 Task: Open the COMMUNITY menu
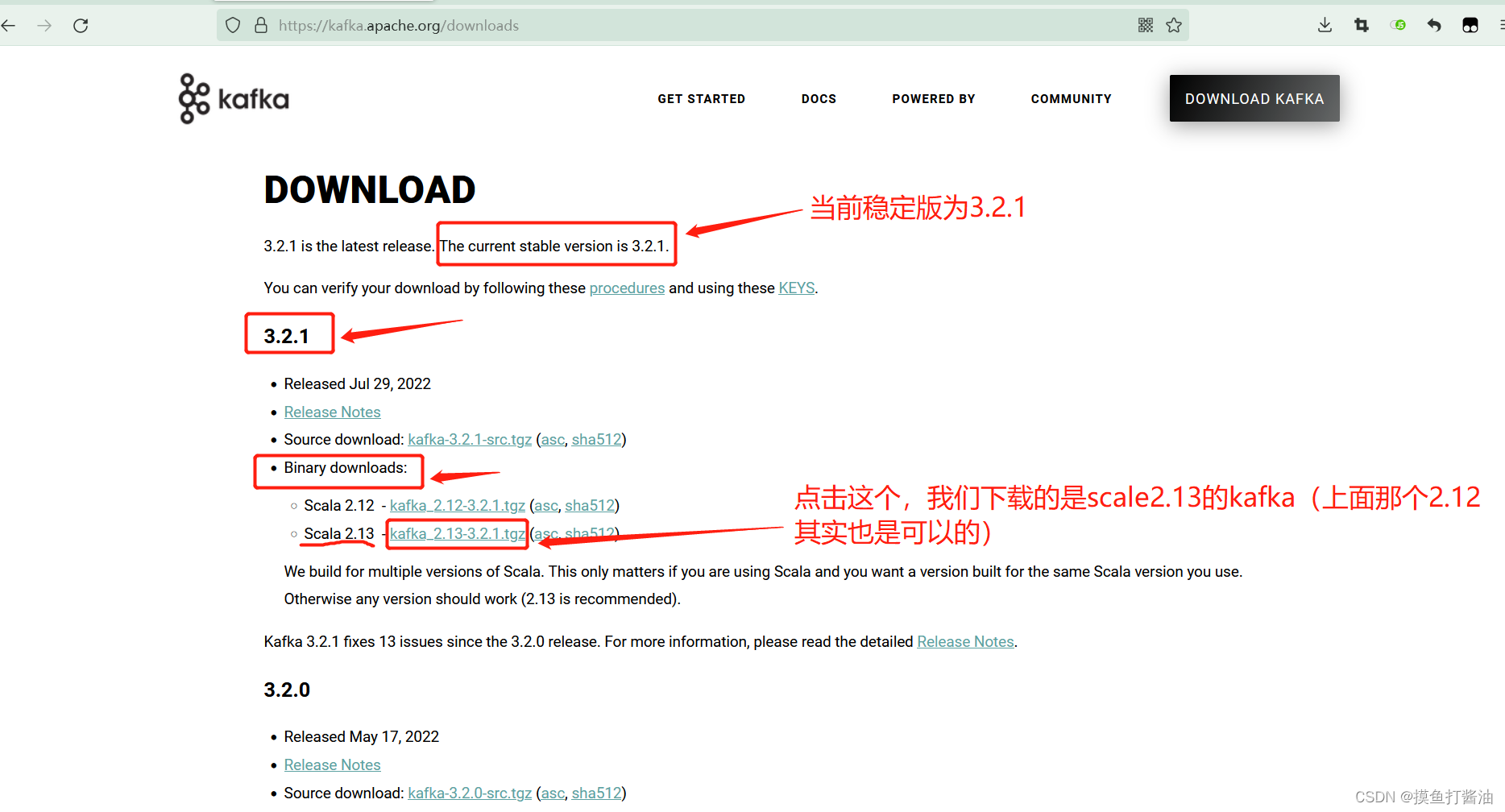(x=1071, y=99)
